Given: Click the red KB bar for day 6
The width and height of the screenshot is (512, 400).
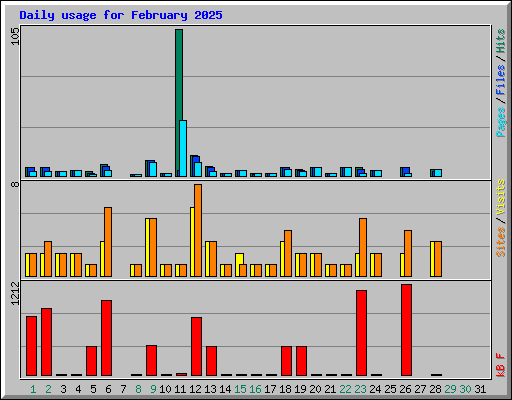Looking at the screenshot, I should click(x=106, y=338).
